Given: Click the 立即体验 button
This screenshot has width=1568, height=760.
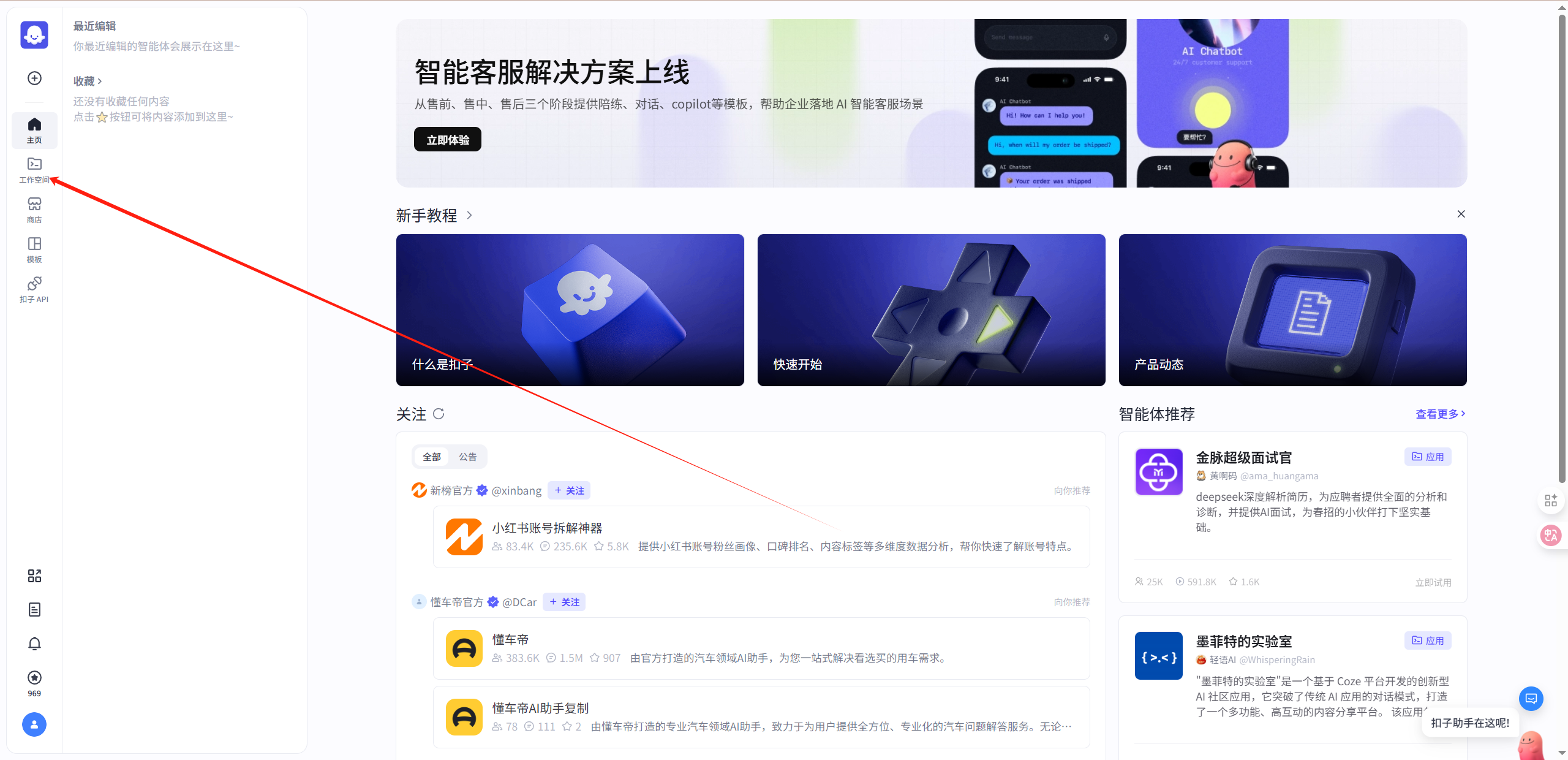Looking at the screenshot, I should point(448,140).
